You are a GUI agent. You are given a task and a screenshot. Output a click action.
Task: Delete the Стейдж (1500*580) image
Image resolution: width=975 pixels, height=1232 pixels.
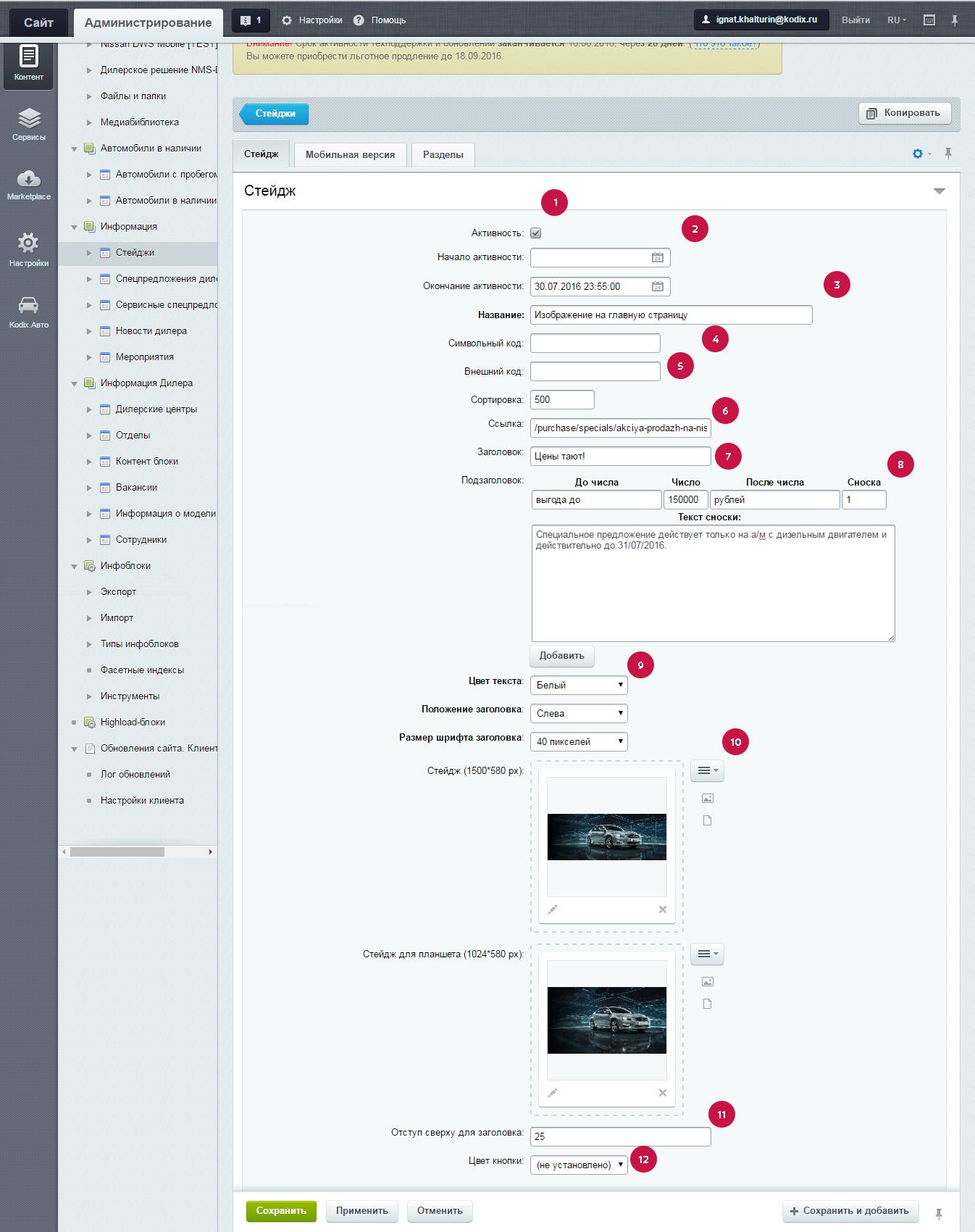point(662,910)
